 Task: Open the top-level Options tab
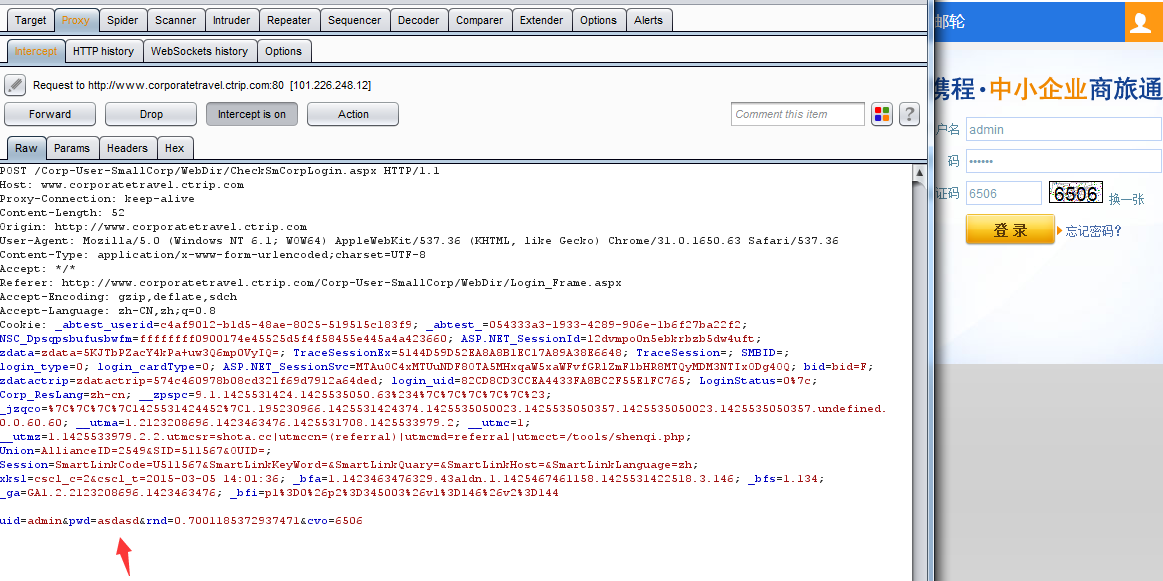(x=599, y=20)
